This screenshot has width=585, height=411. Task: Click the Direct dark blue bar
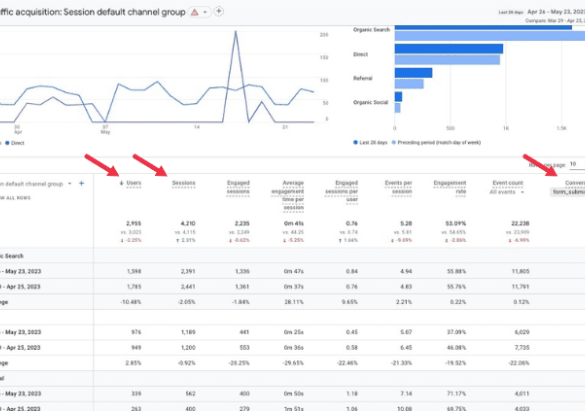(449, 48)
